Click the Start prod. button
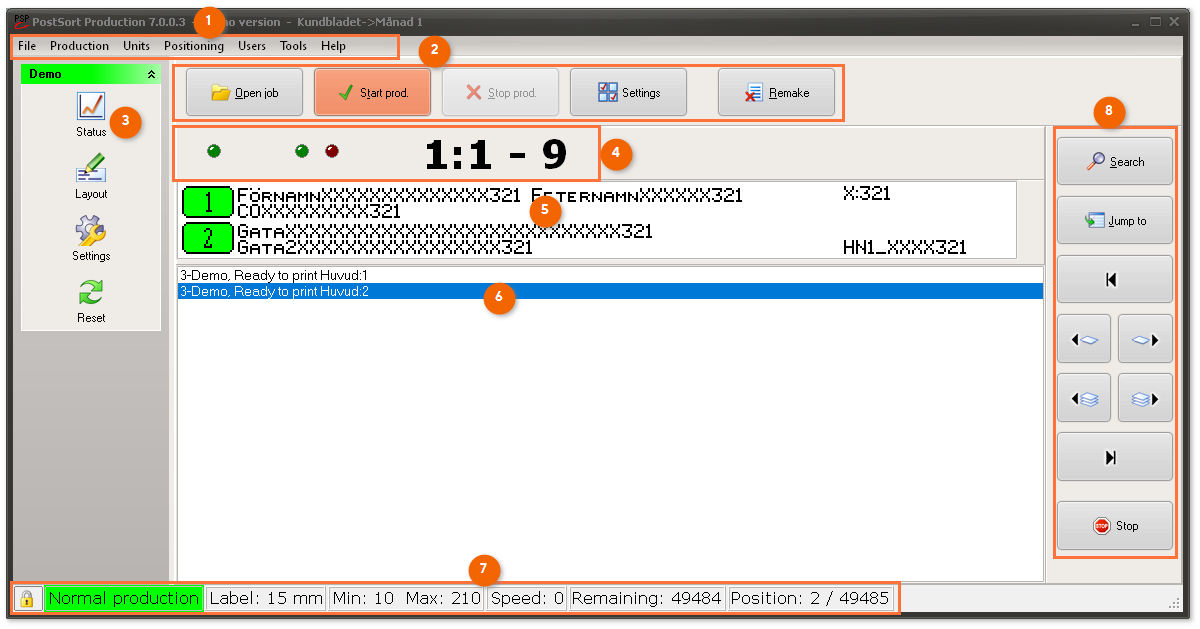Viewport: 1200px width, 629px height. coord(373,93)
